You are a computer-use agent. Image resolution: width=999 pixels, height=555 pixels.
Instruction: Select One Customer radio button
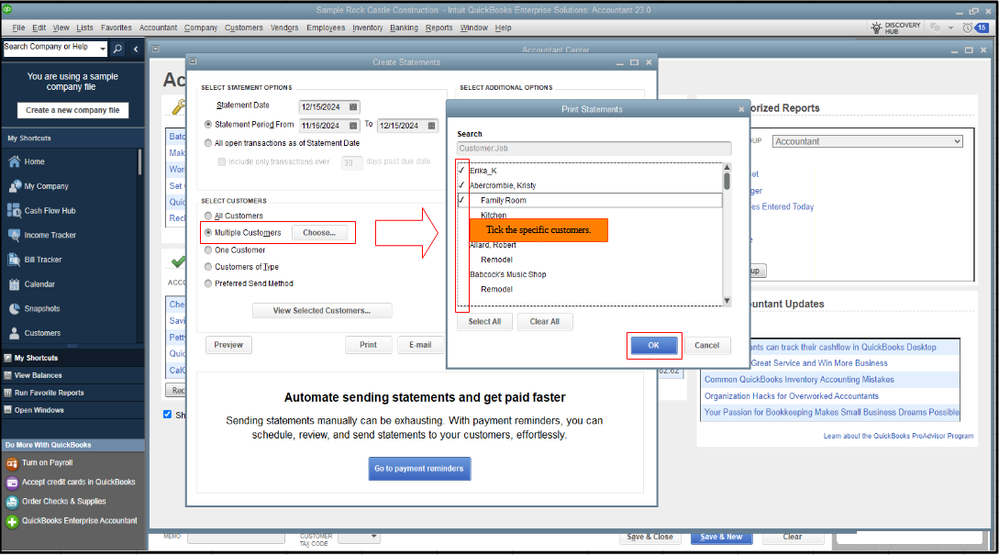pos(208,250)
